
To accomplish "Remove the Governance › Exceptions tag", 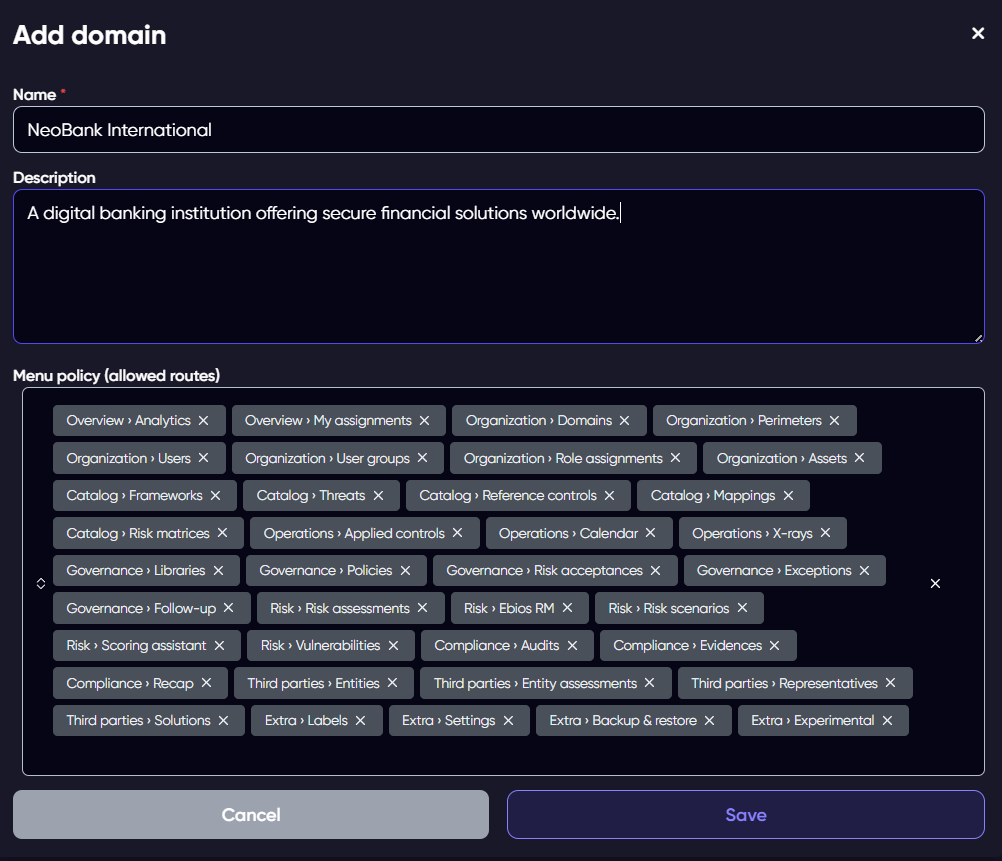I will pyautogui.click(x=865, y=570).
